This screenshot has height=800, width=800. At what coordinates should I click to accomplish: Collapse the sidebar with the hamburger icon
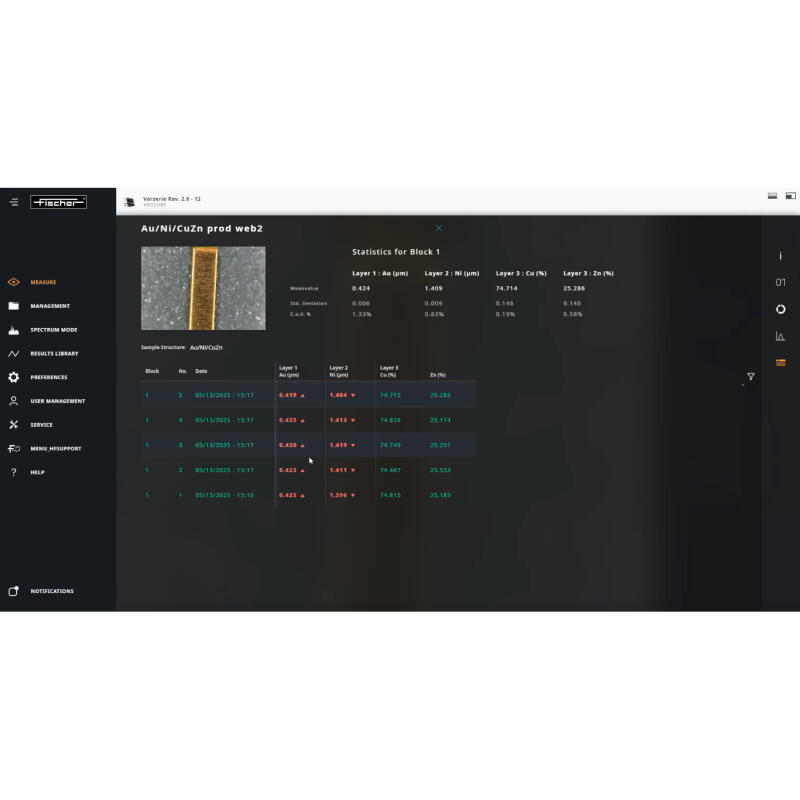click(14, 202)
